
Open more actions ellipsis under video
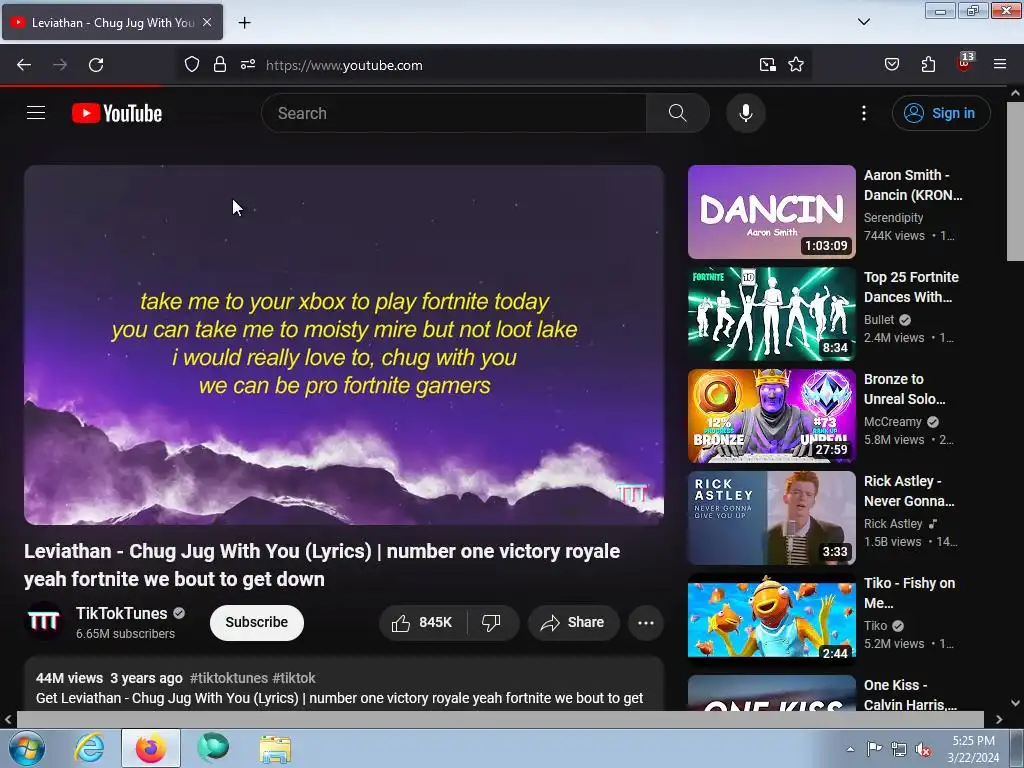[645, 622]
